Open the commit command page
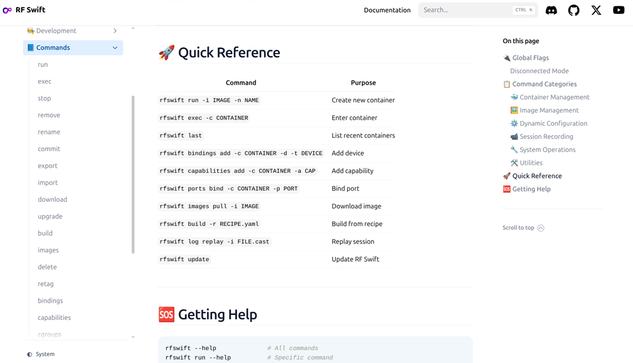 coord(49,149)
